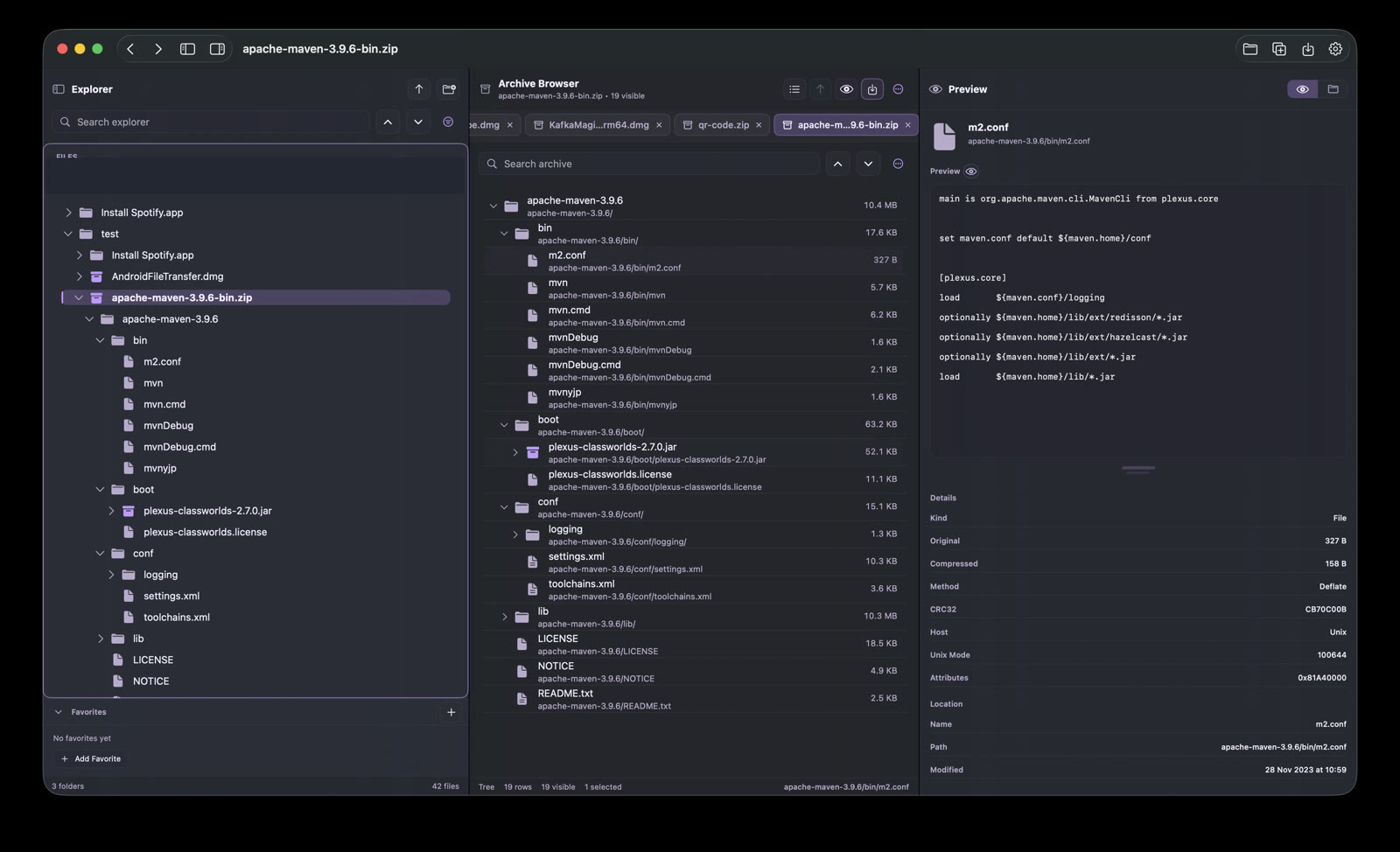1400x852 pixels.
Task: Focus the Search explorer field
Action: point(210,122)
